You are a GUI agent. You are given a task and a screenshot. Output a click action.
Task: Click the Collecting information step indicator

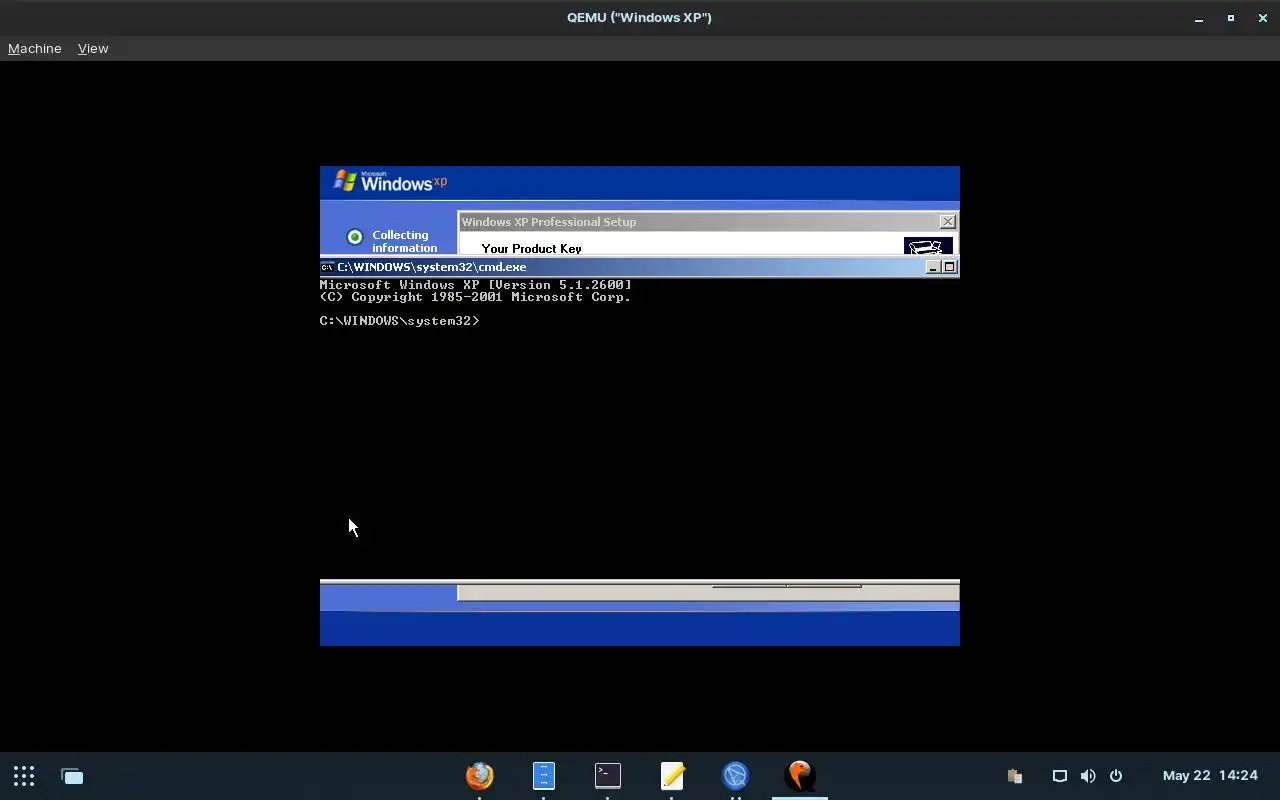pyautogui.click(x=354, y=237)
